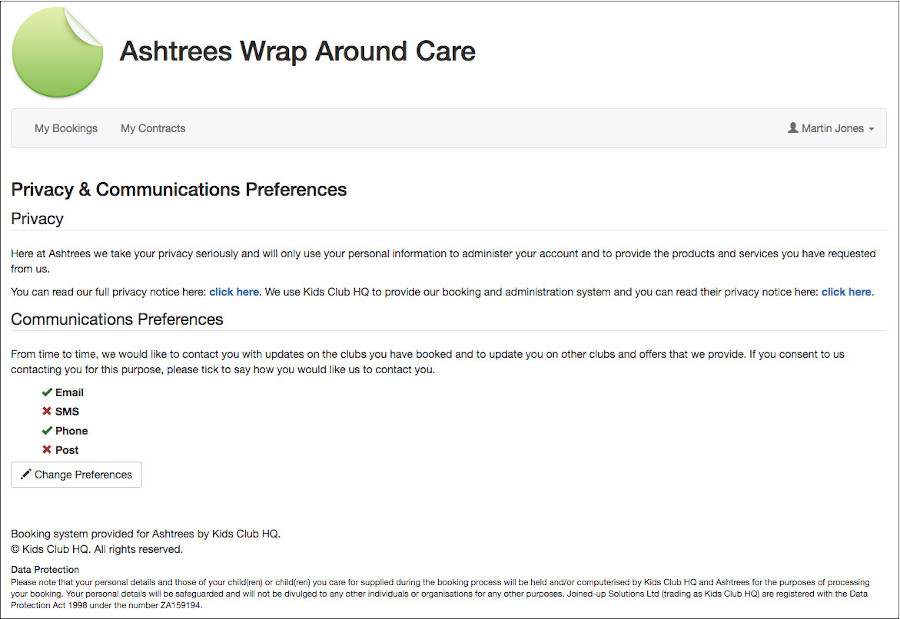Select the Email preference label
This screenshot has width=900, height=619.
[69, 392]
